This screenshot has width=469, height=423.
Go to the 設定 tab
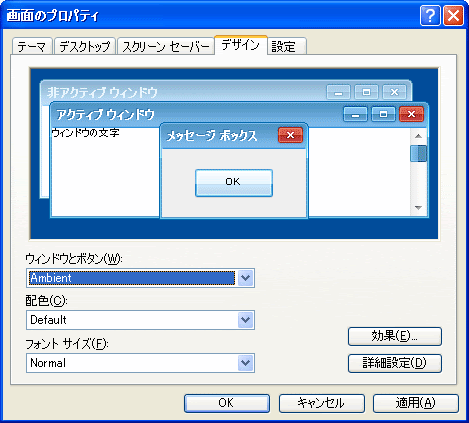[x=287, y=46]
